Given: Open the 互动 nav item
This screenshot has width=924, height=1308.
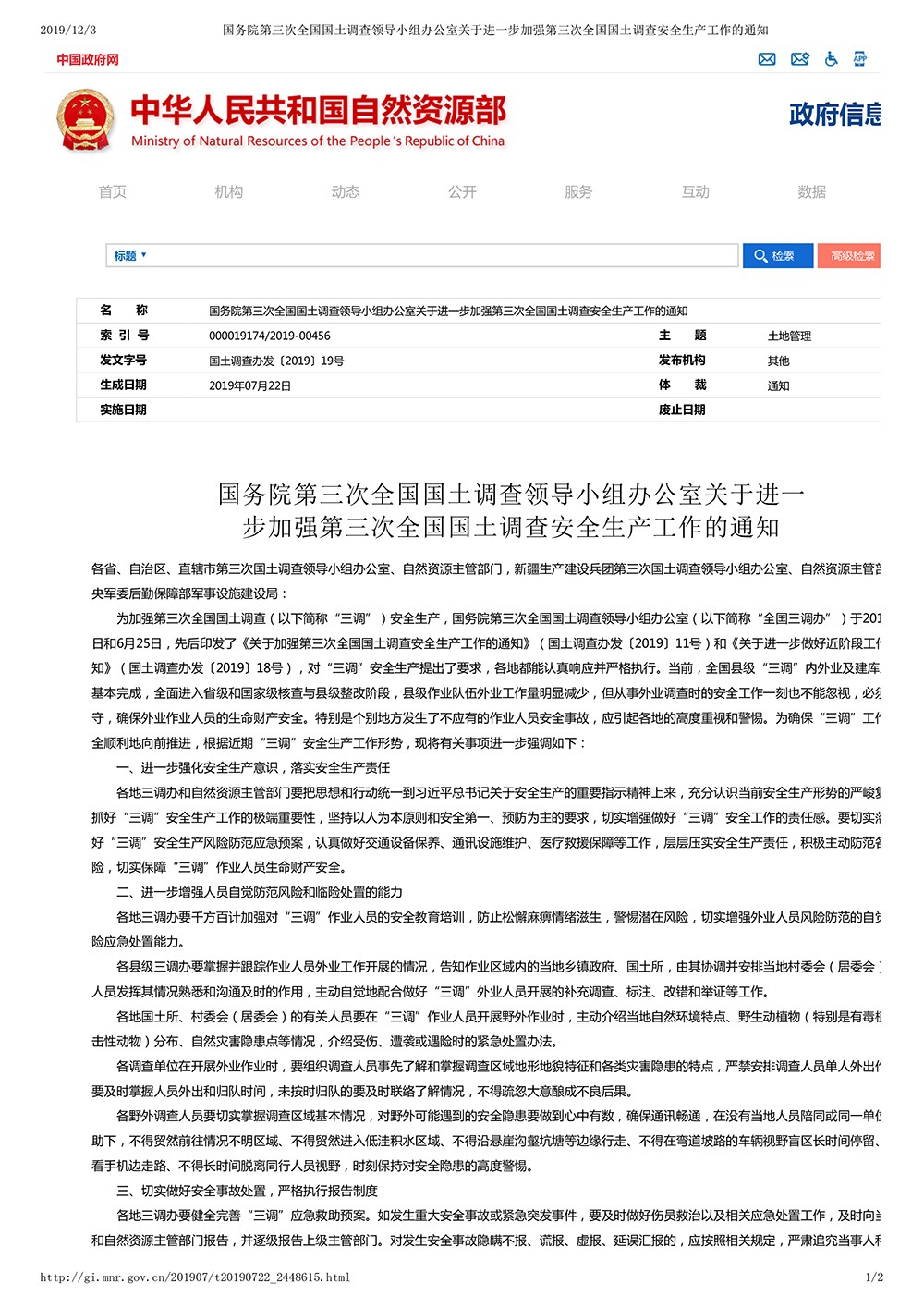Looking at the screenshot, I should [x=696, y=191].
